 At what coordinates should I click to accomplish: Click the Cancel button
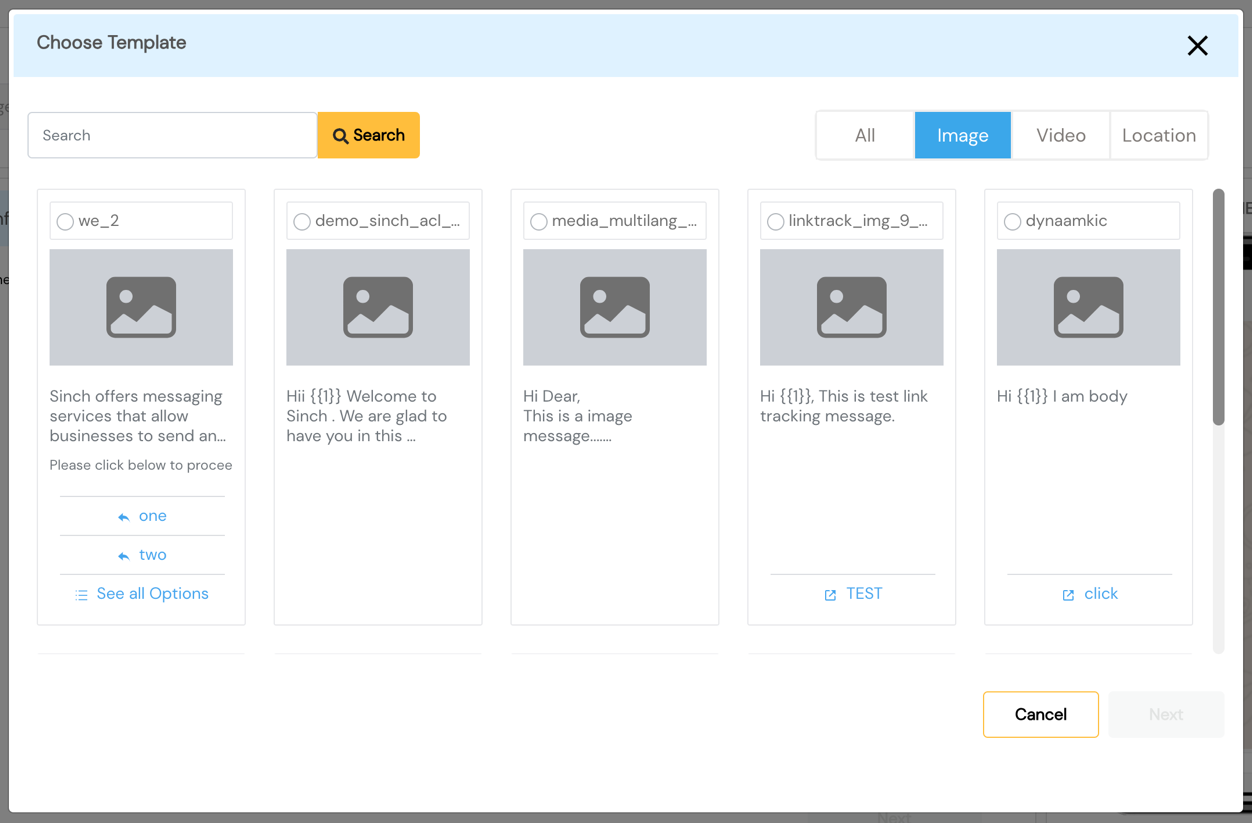click(1041, 714)
